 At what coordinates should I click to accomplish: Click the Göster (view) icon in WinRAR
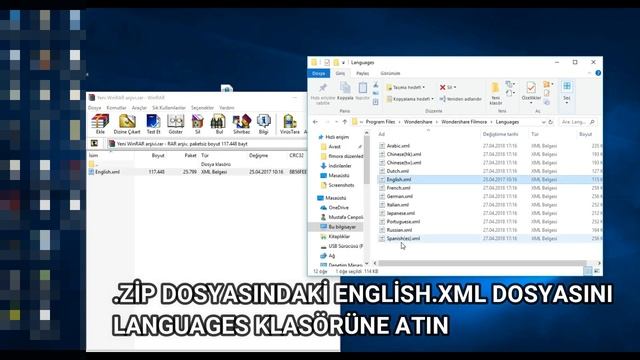tap(176, 124)
